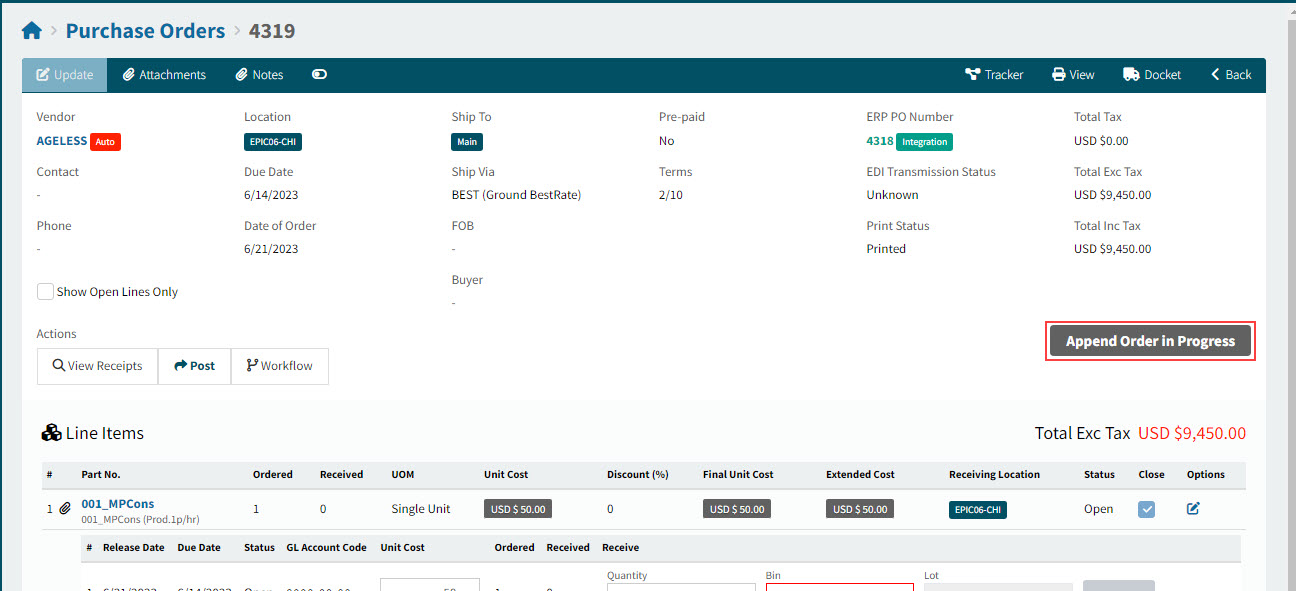1296x591 pixels.
Task: Open the Tracker view
Action: [x=993, y=75]
